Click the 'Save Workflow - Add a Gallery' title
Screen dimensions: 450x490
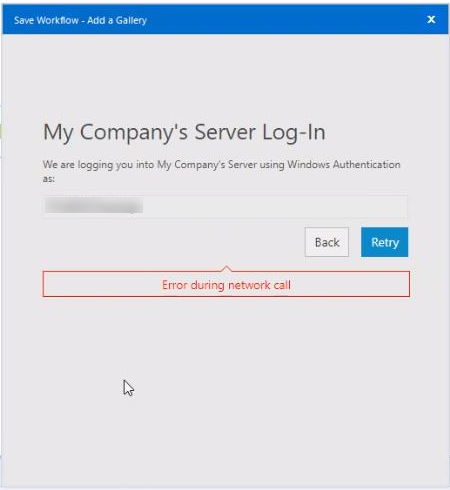pyautogui.click(x=80, y=20)
